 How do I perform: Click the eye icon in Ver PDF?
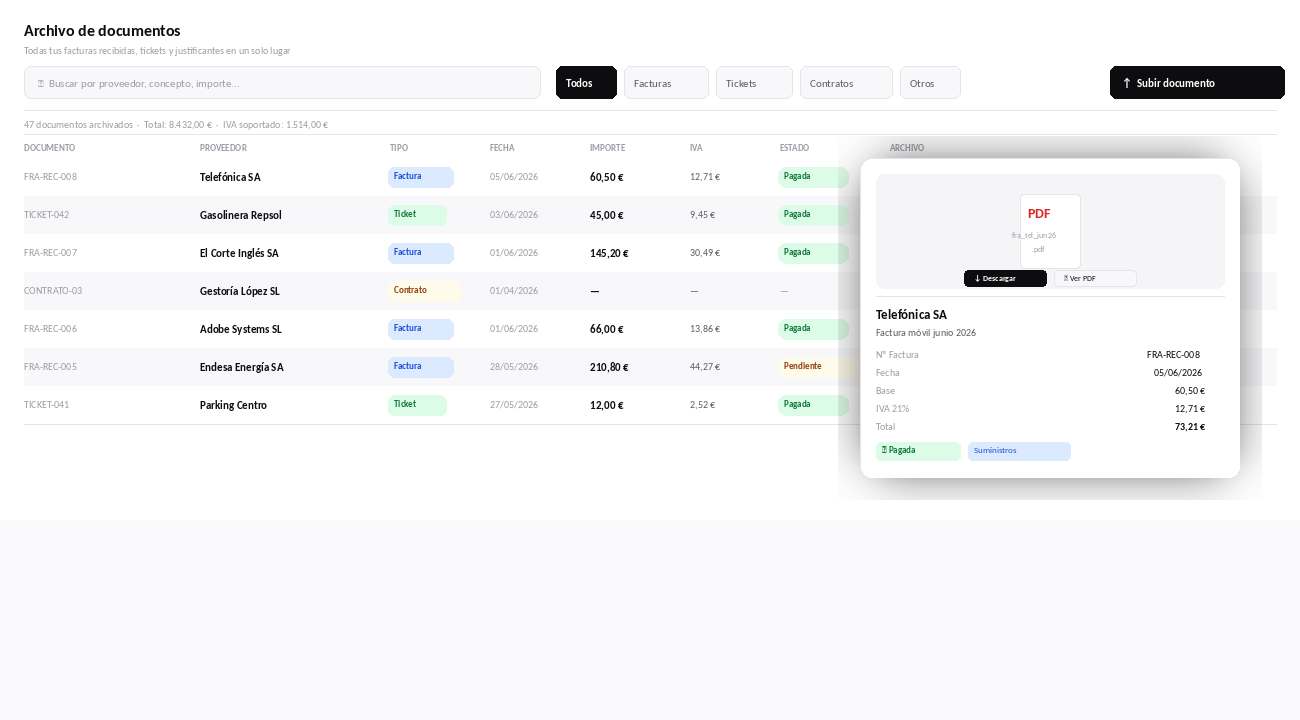click(x=1066, y=278)
